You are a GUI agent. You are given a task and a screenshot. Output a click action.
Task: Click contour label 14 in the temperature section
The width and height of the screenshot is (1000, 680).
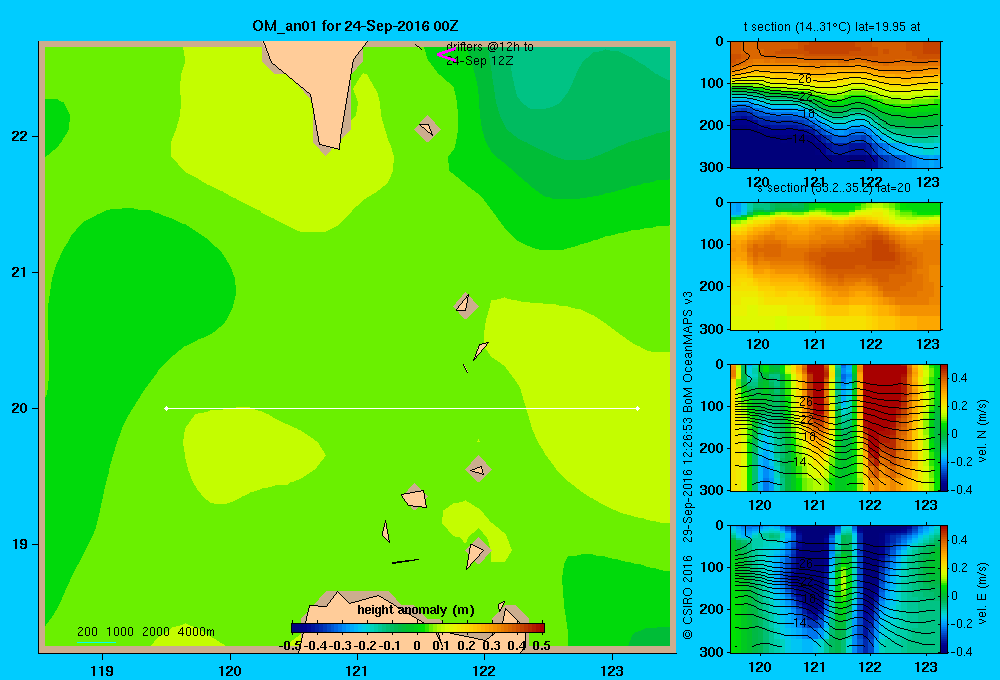[798, 138]
